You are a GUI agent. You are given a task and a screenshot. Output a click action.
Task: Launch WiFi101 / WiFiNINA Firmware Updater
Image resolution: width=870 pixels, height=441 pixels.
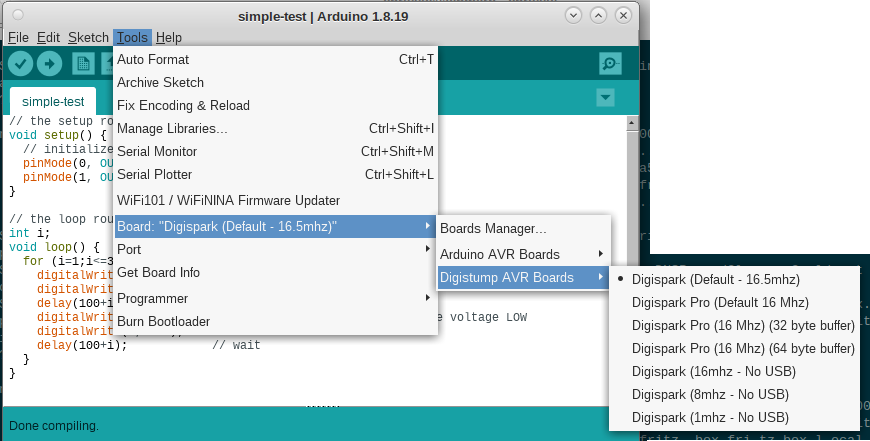275,200
